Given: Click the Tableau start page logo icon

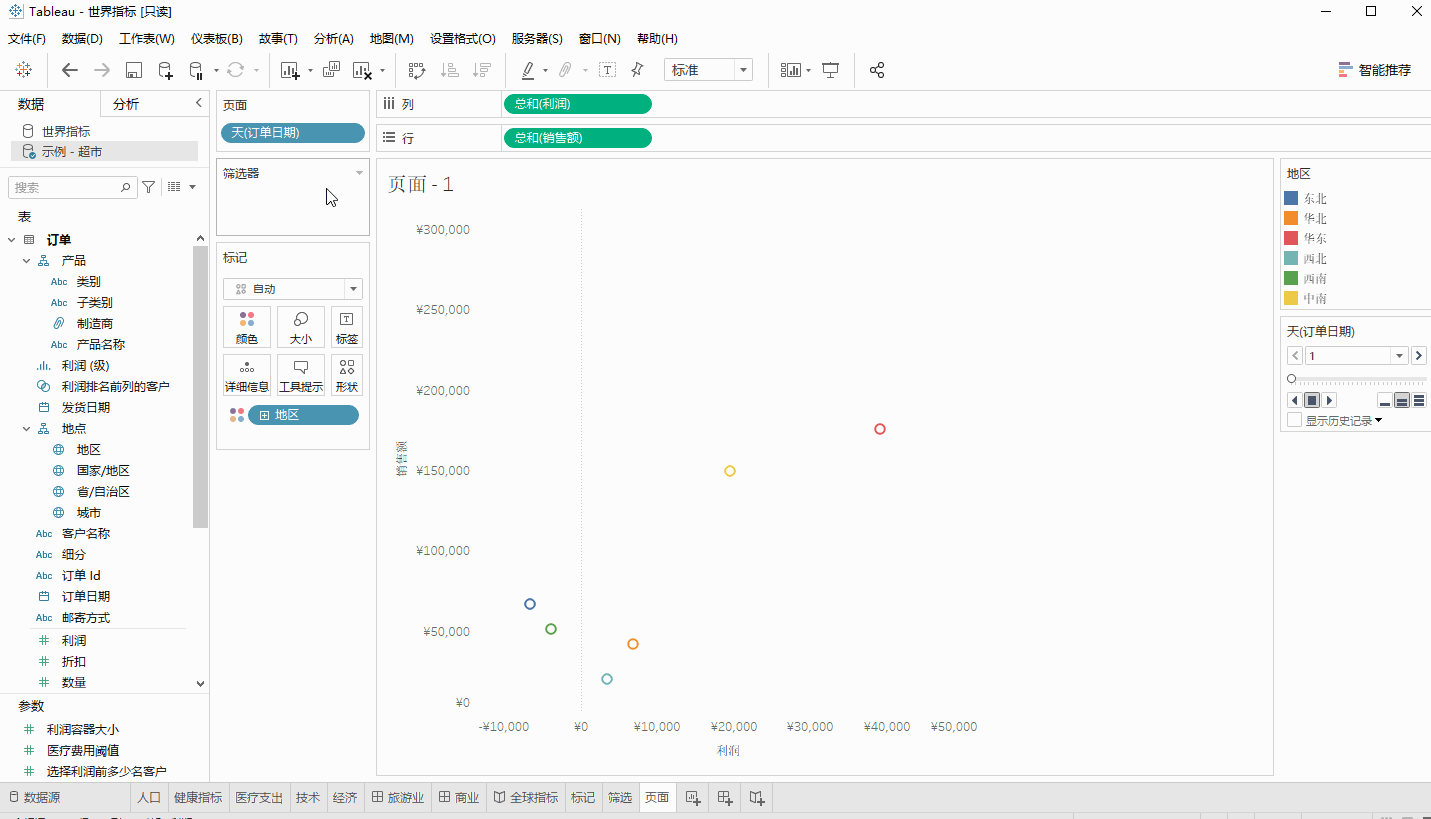Looking at the screenshot, I should coord(23,70).
